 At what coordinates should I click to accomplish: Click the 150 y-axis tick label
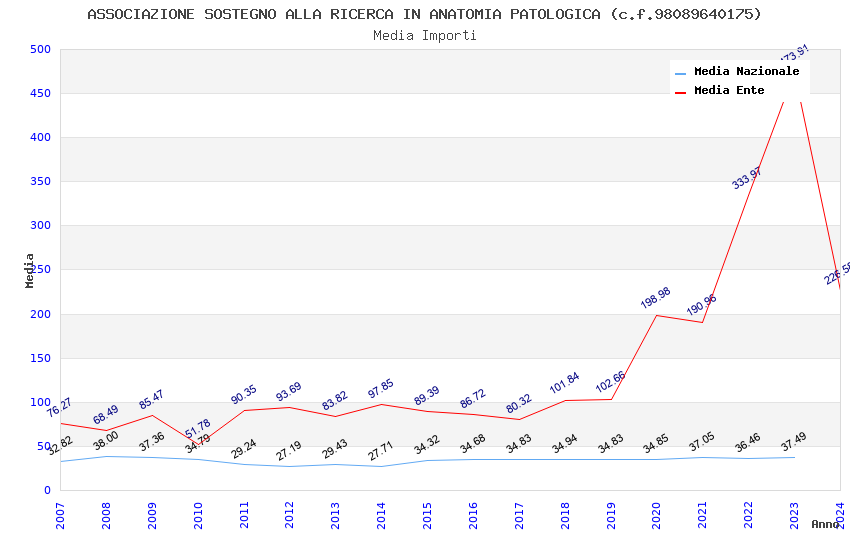[x=40, y=358]
